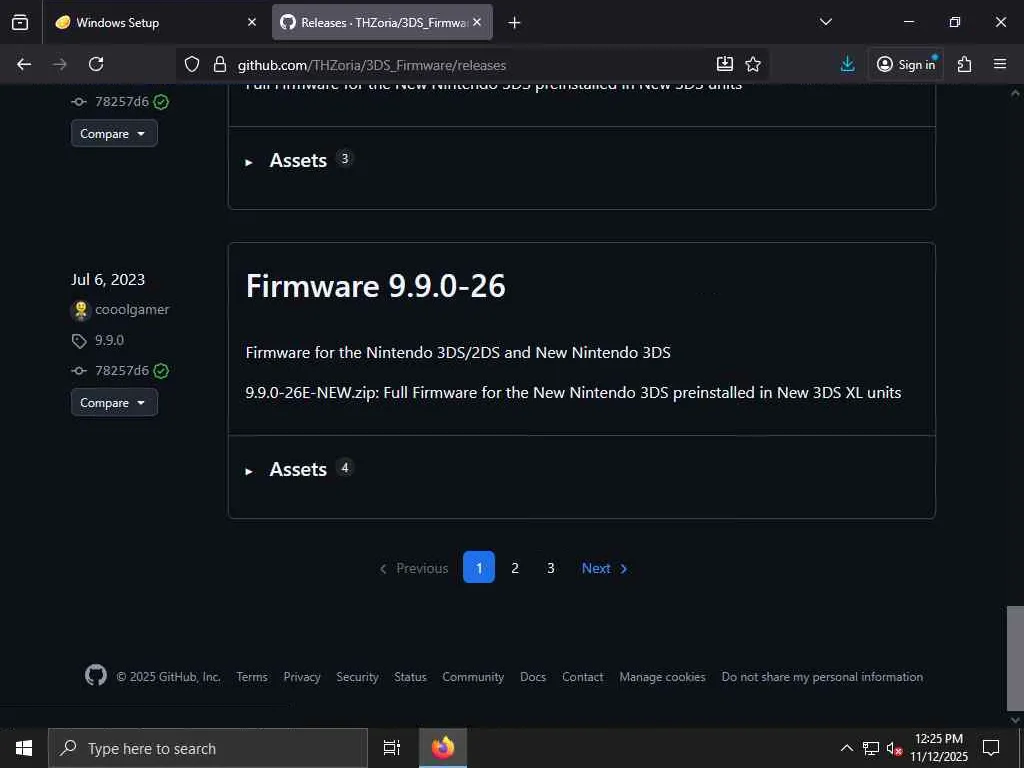Screen dimensions: 1024x768
Task: Open upper Compare dropdown above Assets 3
Action: click(x=114, y=133)
